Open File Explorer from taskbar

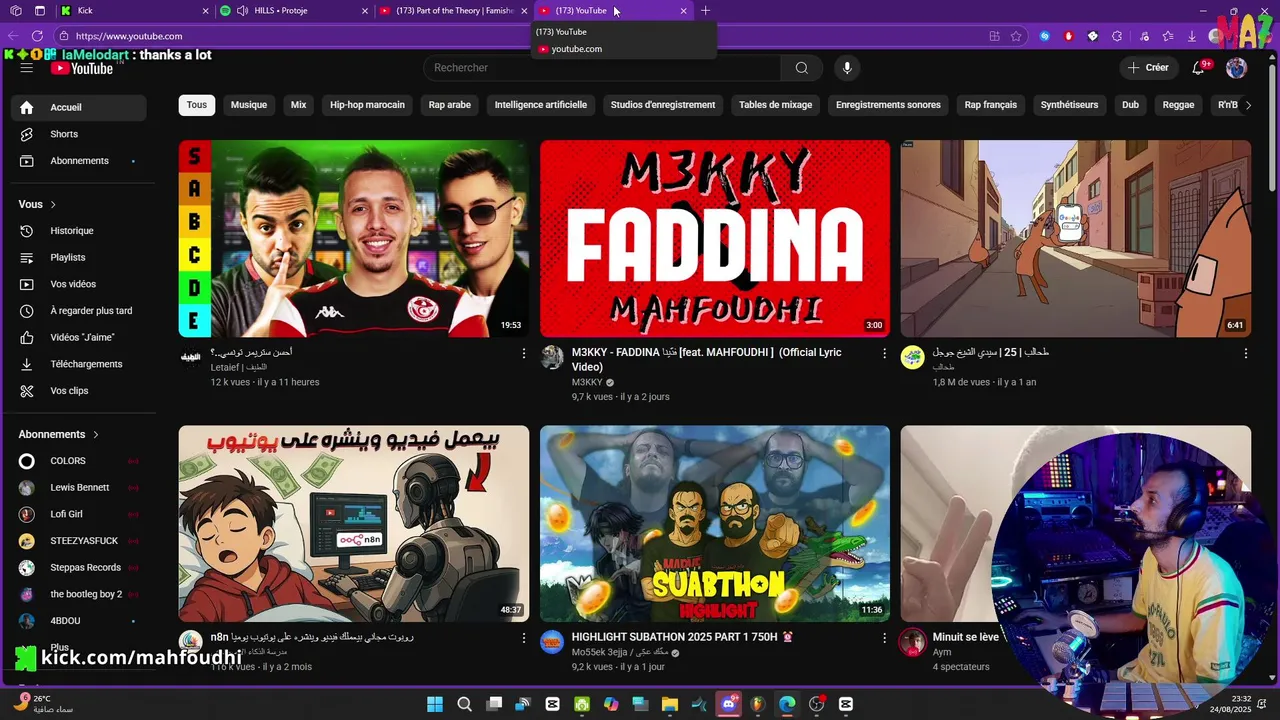pos(670,704)
